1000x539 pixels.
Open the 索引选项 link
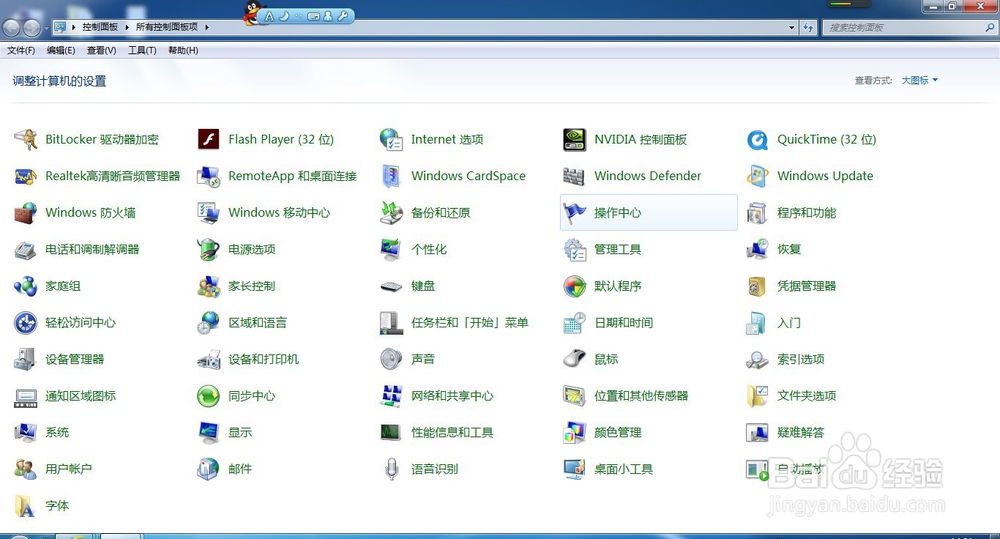tap(800, 359)
